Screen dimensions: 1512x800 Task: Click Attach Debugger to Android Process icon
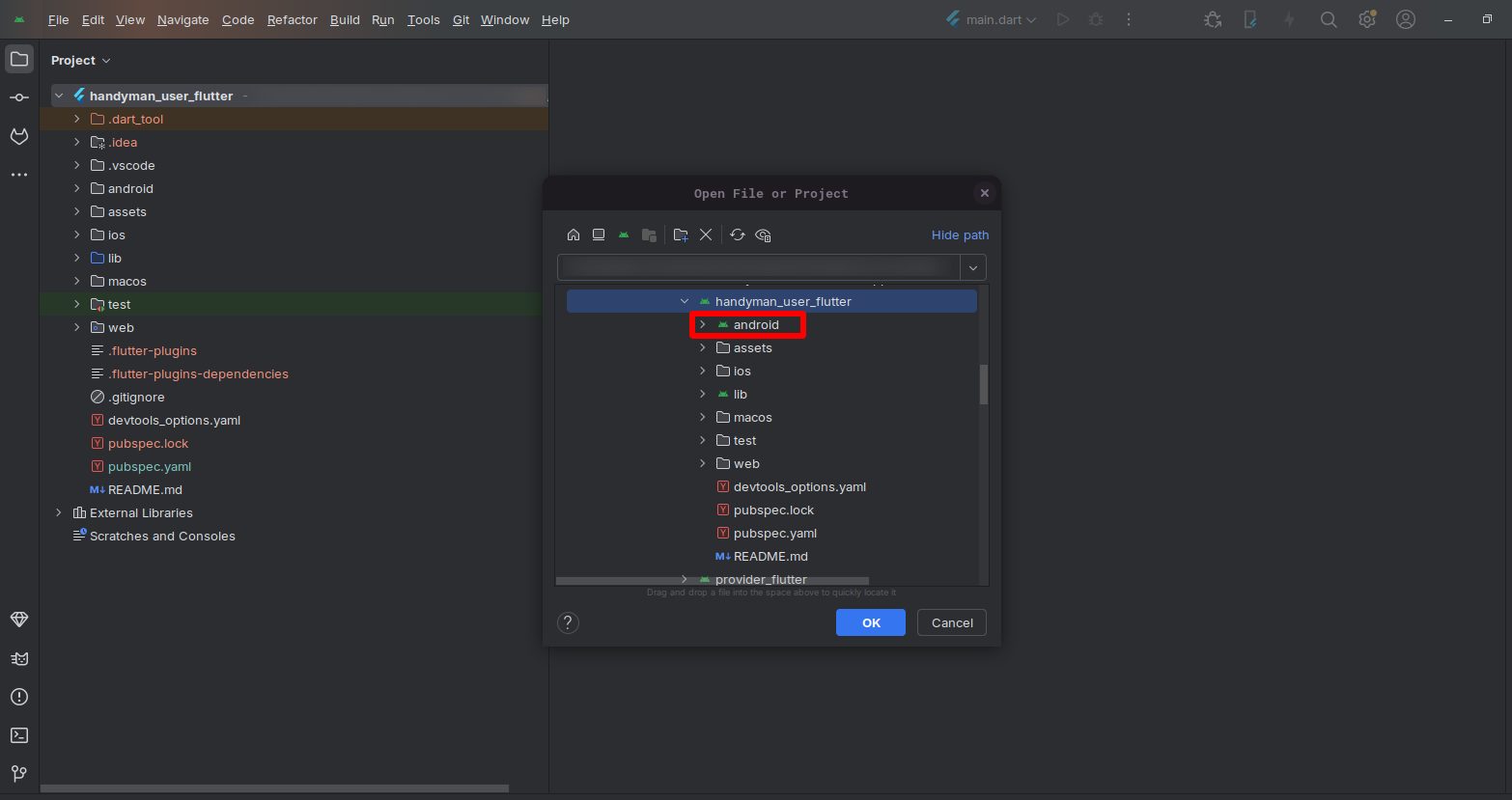point(1214,19)
